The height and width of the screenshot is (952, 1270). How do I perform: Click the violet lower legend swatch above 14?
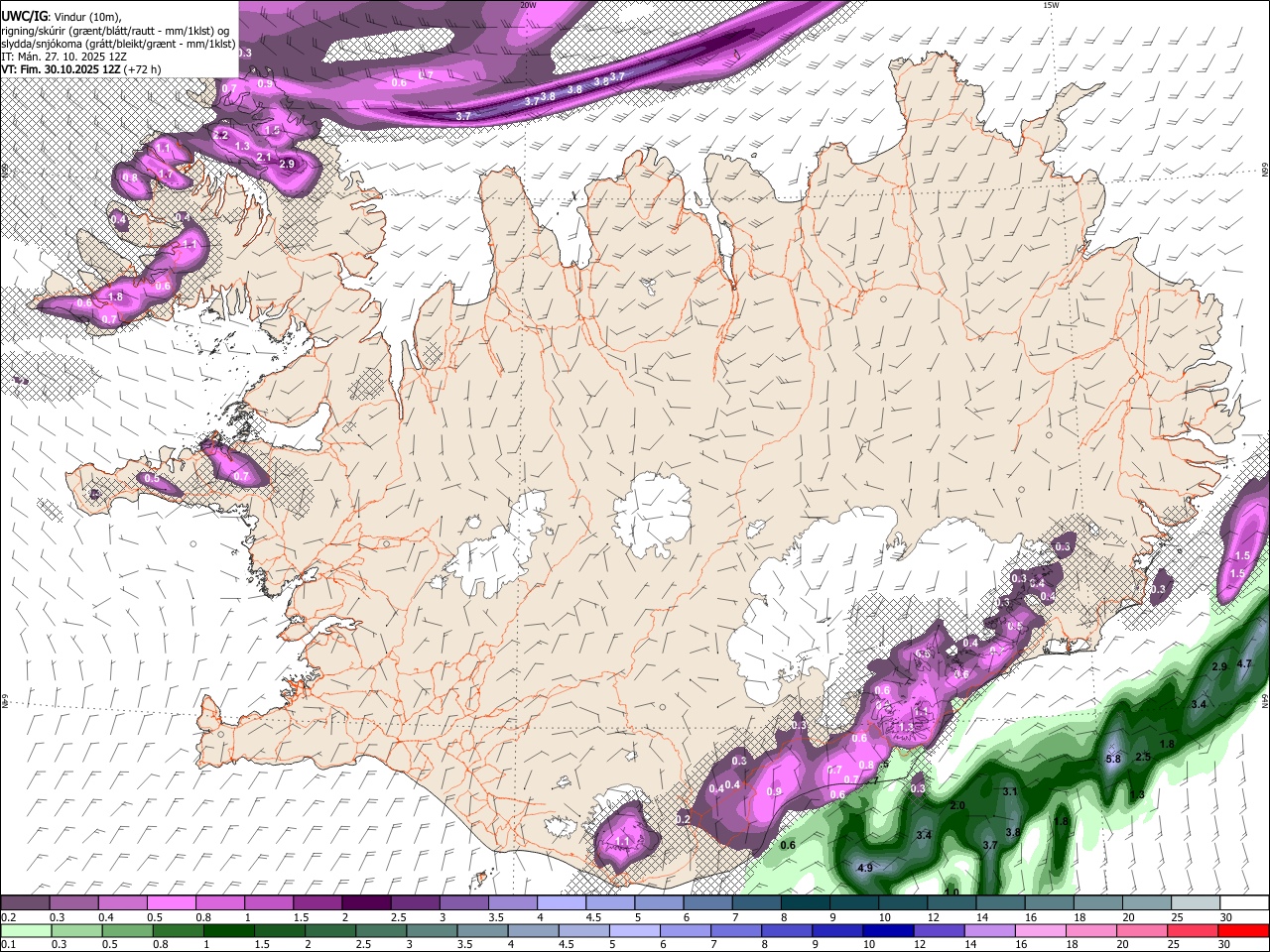click(989, 930)
